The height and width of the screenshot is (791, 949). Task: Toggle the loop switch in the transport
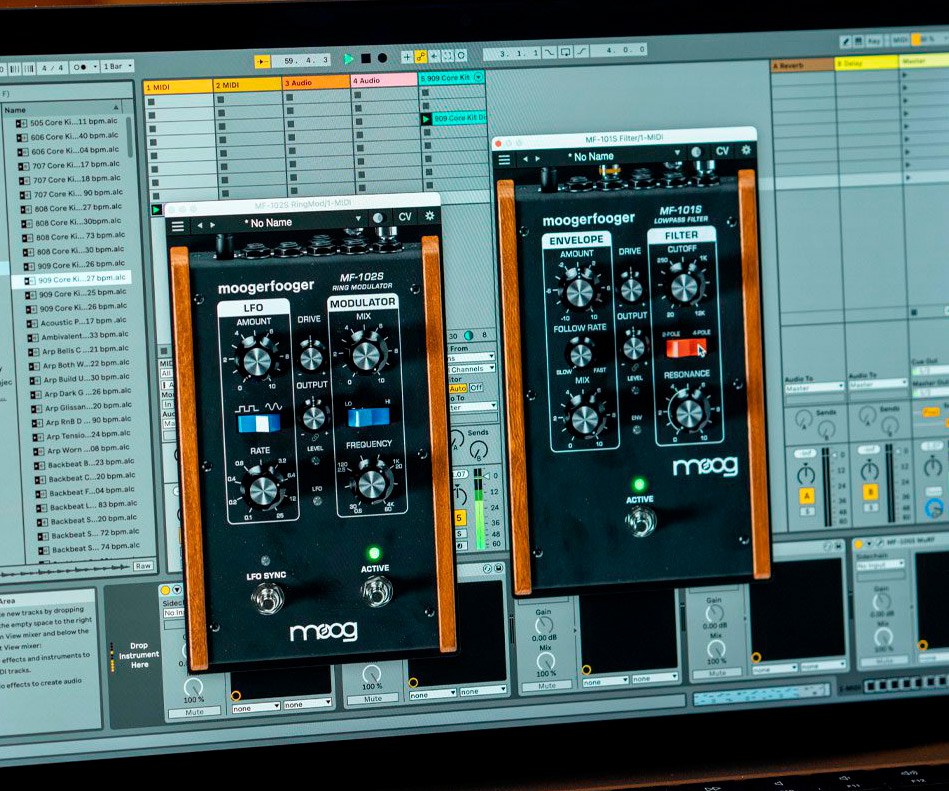tap(565, 52)
